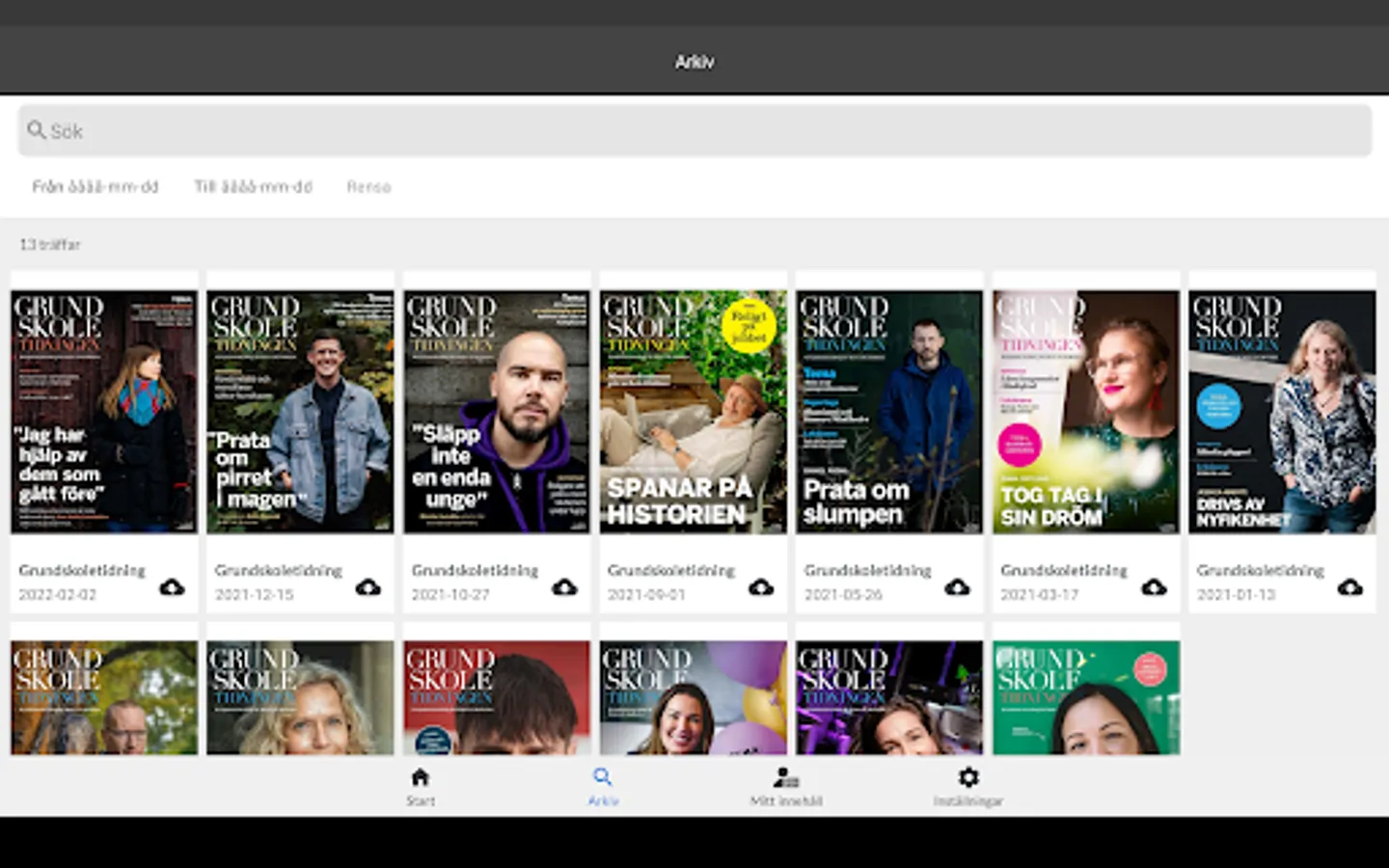Image resolution: width=1389 pixels, height=868 pixels.
Task: Open second-row cover with purple dark background
Action: tap(889, 698)
